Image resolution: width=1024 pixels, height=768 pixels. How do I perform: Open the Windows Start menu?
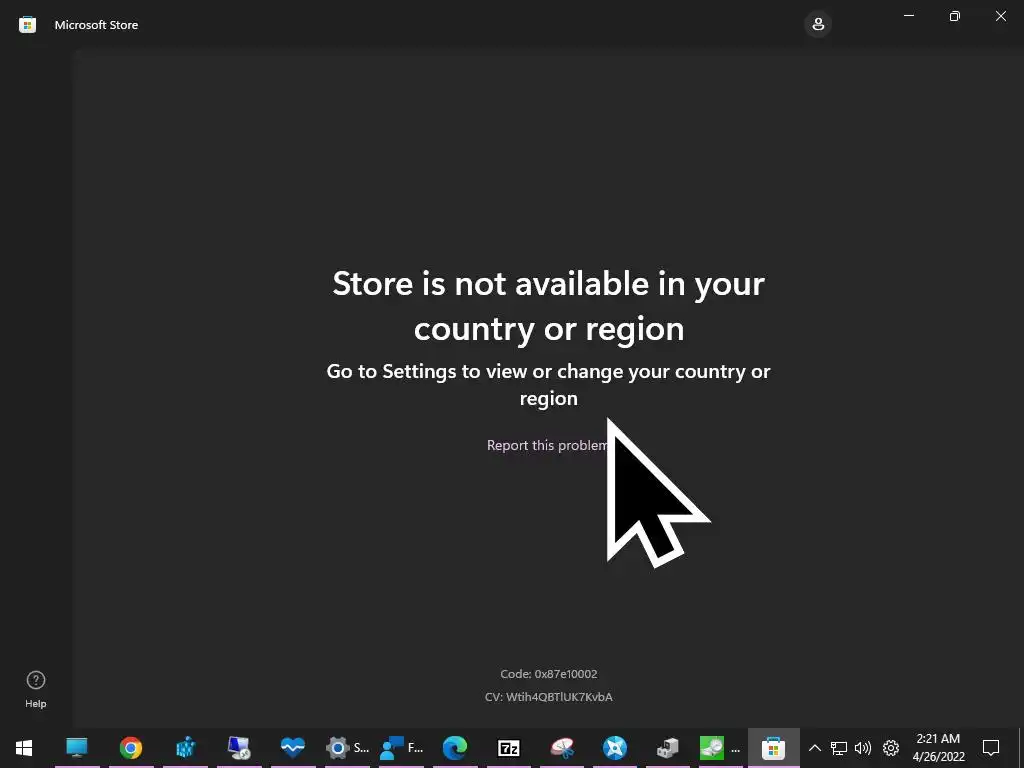[x=24, y=748]
